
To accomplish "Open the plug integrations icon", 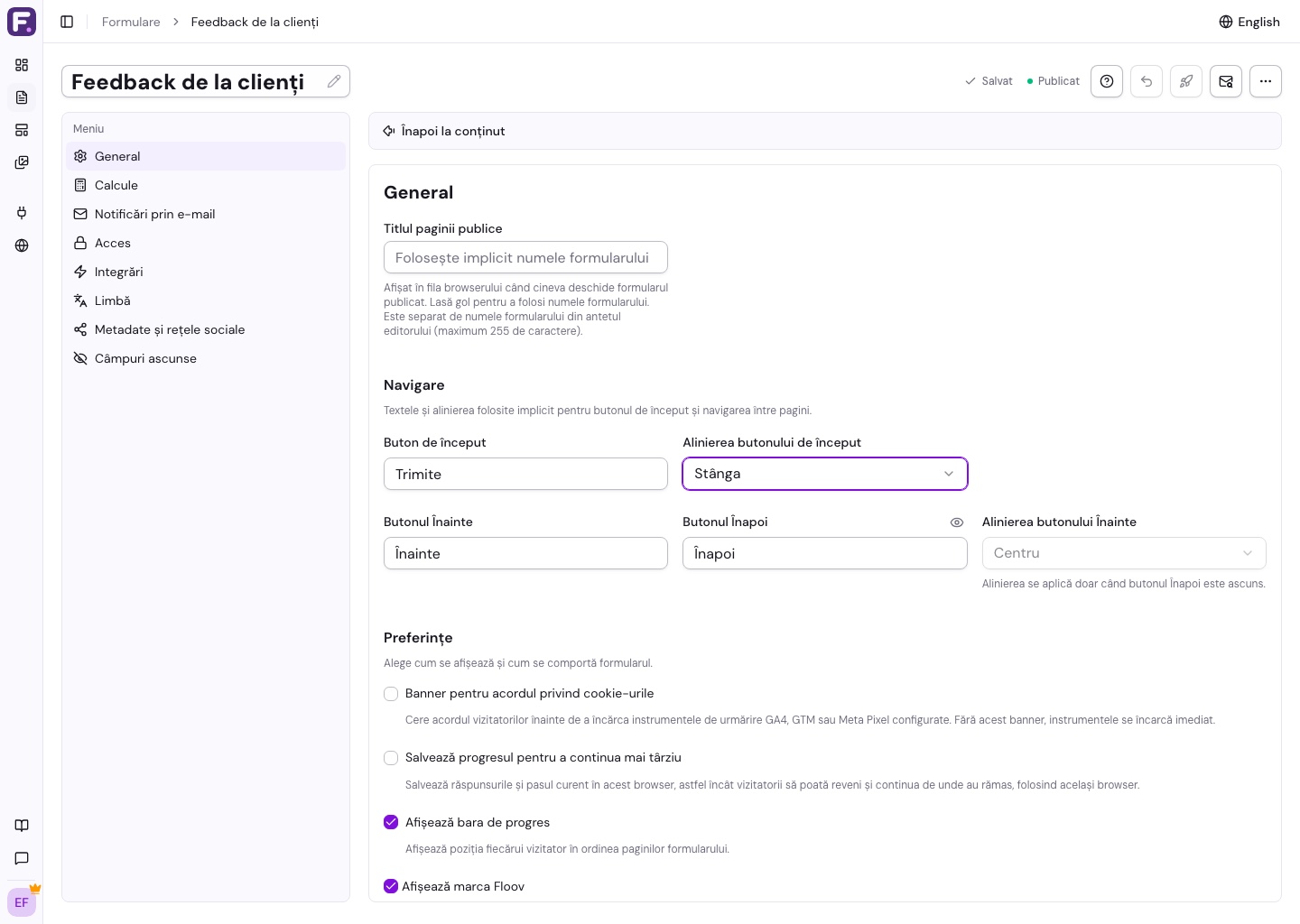I will point(22,213).
